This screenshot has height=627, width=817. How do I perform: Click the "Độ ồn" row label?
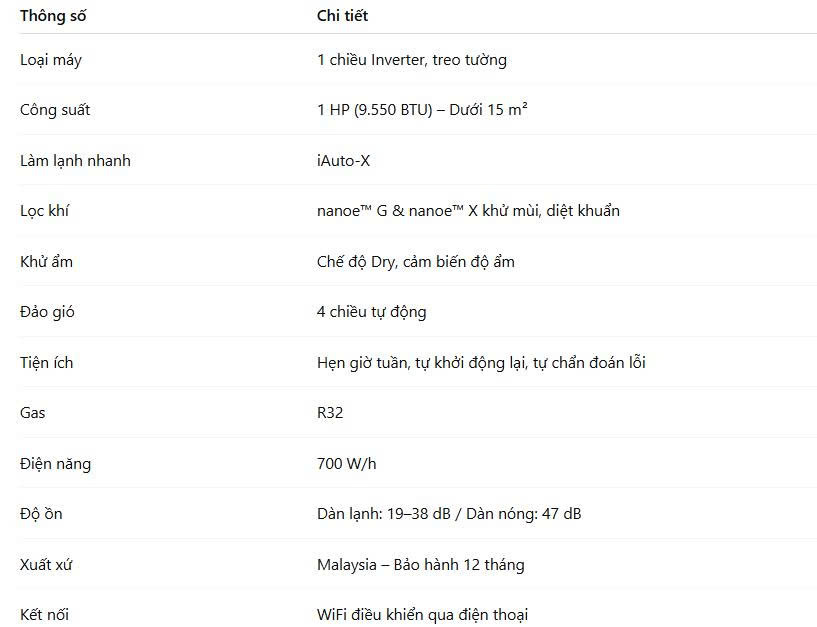pos(41,514)
